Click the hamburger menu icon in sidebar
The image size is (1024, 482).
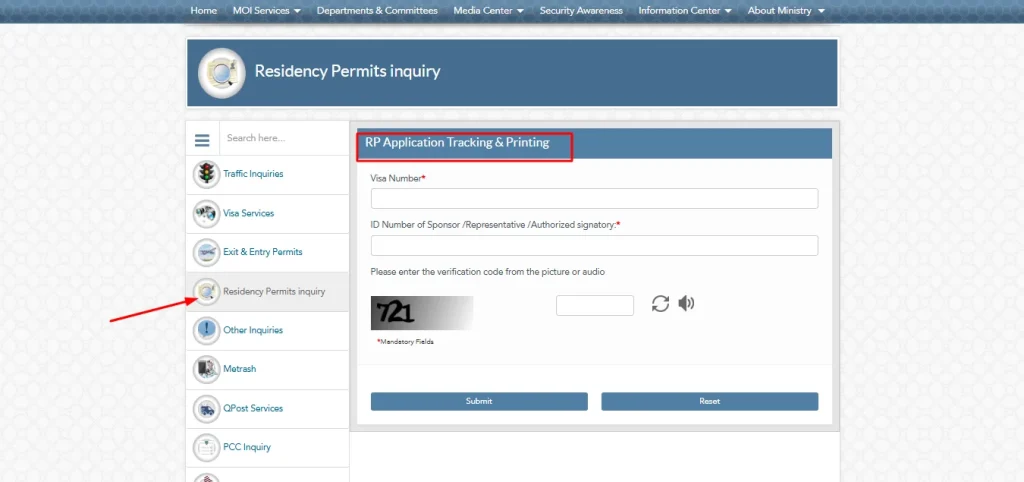pyautogui.click(x=202, y=139)
